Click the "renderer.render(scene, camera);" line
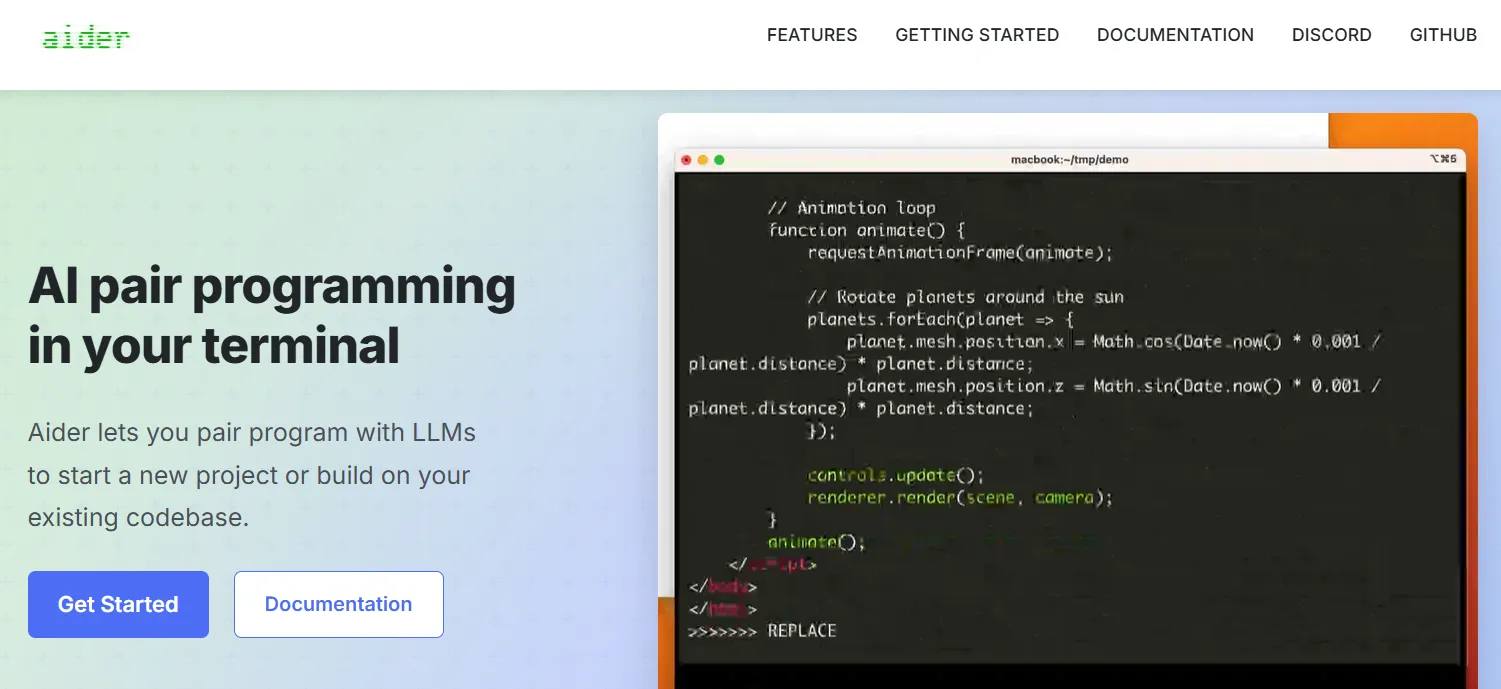Screen dimensions: 1501x689 coord(960,498)
